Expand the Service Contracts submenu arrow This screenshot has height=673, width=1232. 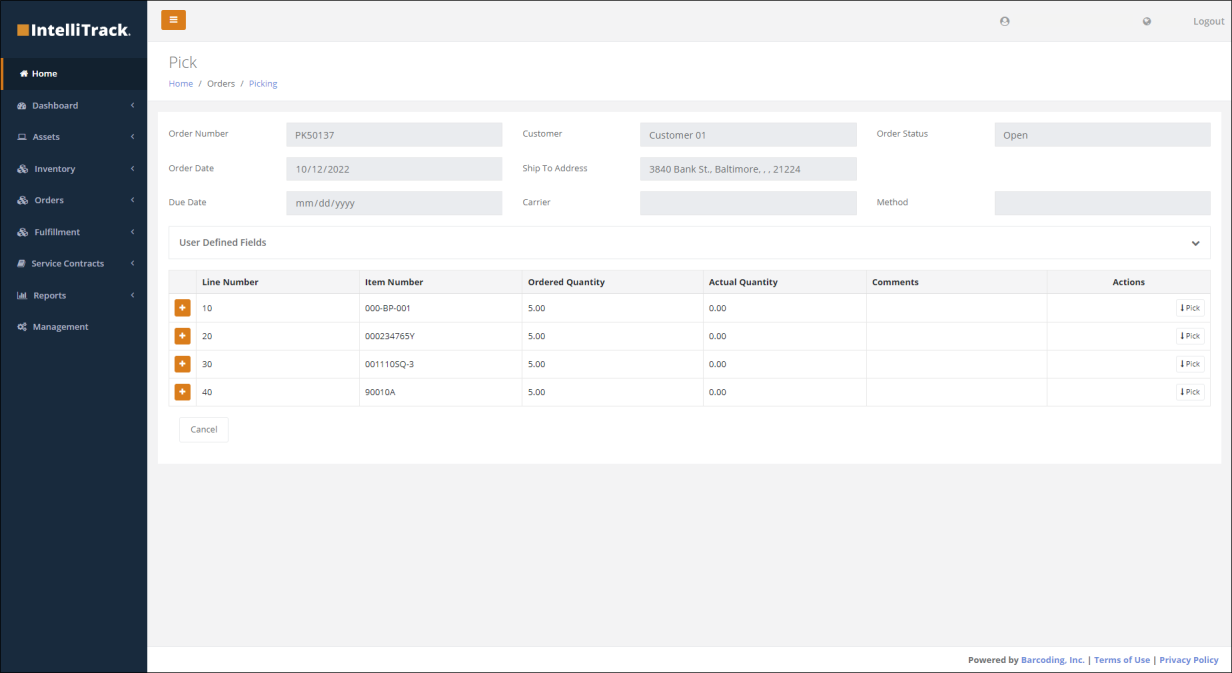132,264
